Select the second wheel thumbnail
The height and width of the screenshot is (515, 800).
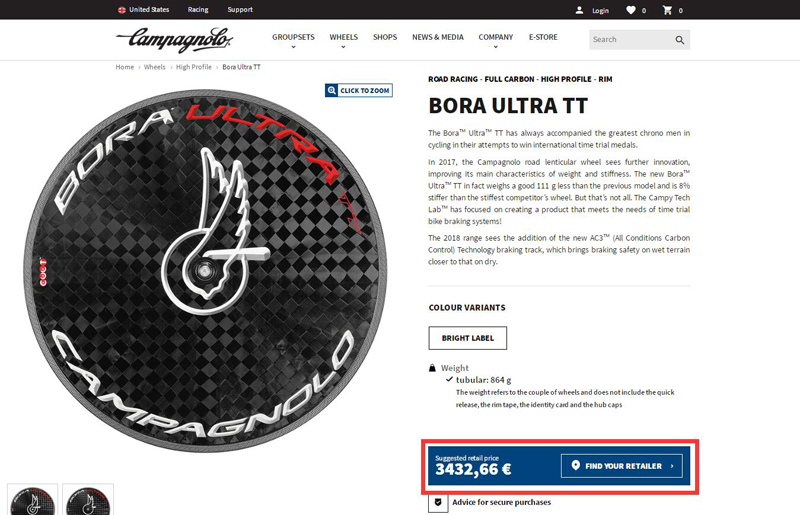pyautogui.click(x=88, y=500)
